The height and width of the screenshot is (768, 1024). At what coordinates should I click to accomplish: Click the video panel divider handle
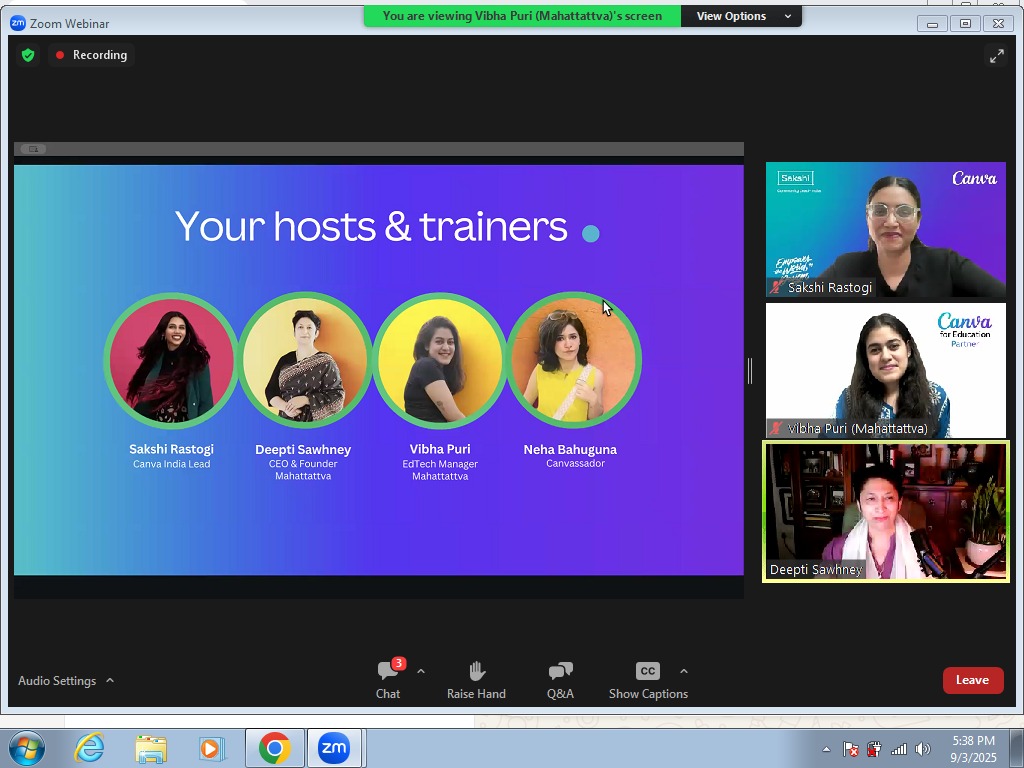click(750, 371)
